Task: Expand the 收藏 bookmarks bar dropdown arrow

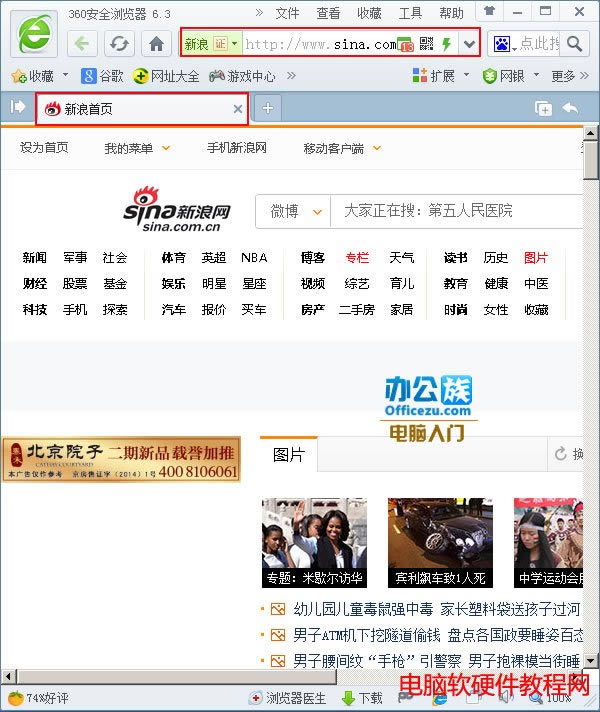Action: click(65, 74)
